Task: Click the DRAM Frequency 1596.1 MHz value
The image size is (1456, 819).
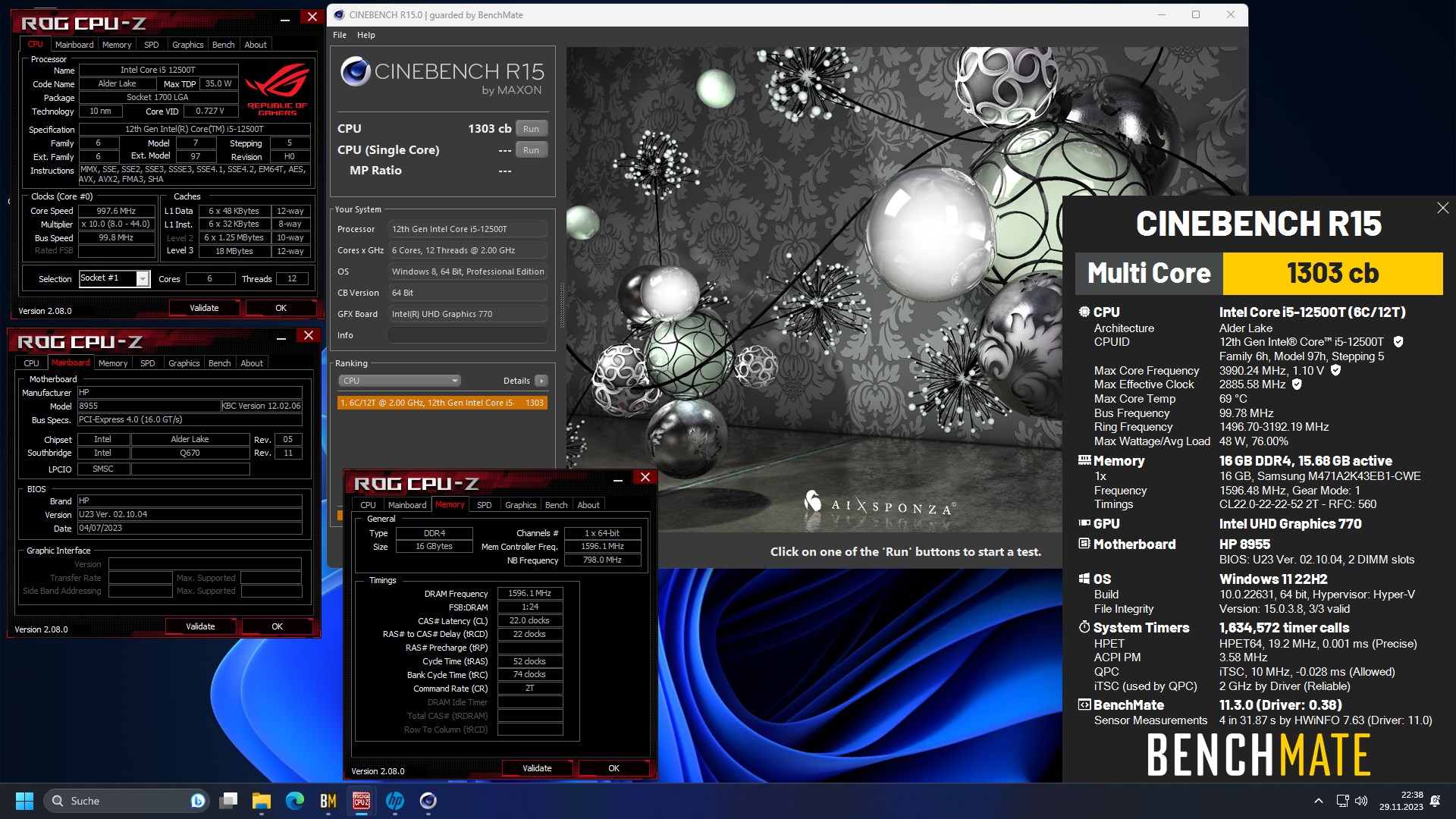Action: click(x=529, y=594)
